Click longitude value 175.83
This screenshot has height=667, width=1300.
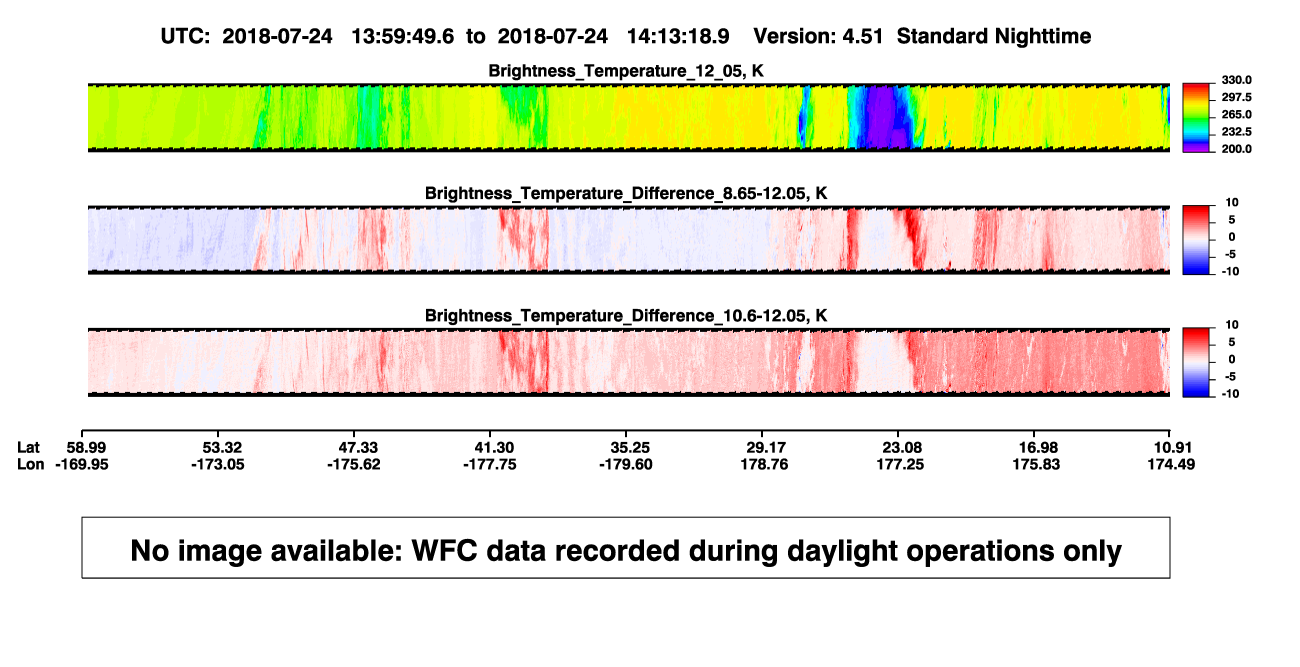pos(1035,464)
